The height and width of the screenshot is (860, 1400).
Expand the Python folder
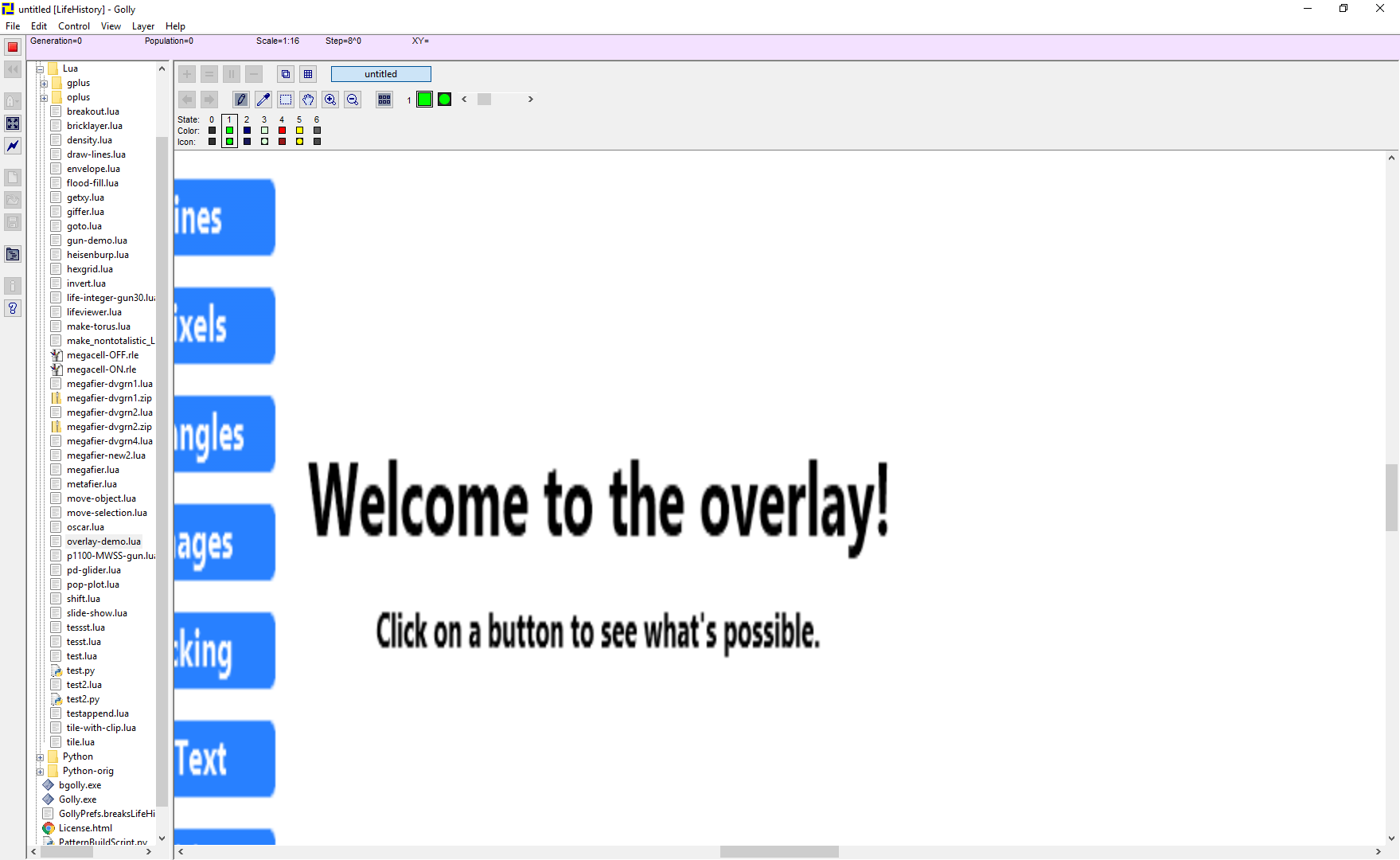(x=40, y=756)
